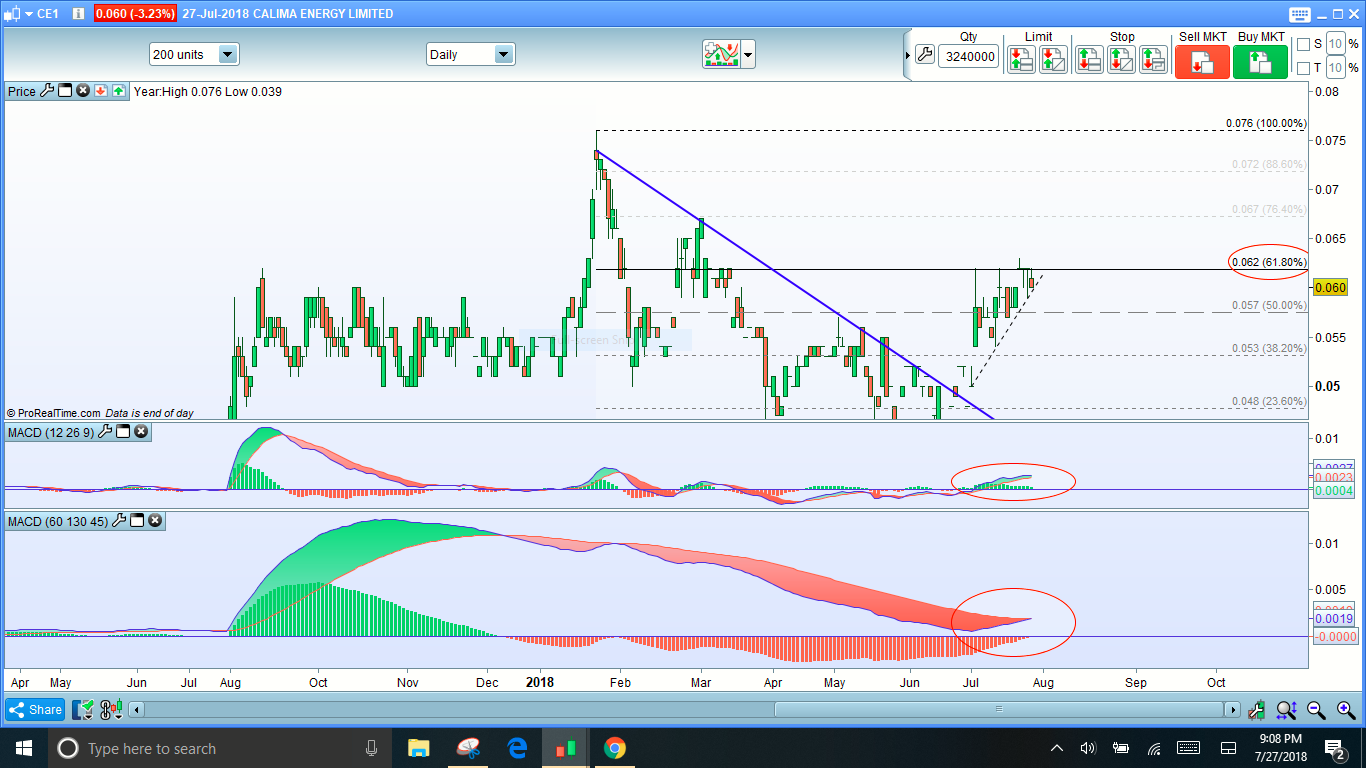Click the first Stop order icon

point(1089,60)
